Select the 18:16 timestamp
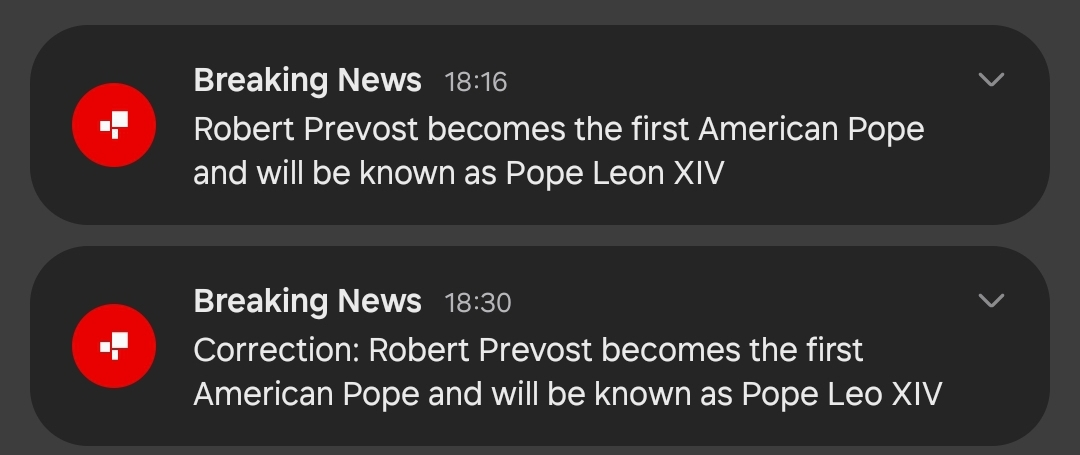The image size is (1080, 455). (x=475, y=83)
